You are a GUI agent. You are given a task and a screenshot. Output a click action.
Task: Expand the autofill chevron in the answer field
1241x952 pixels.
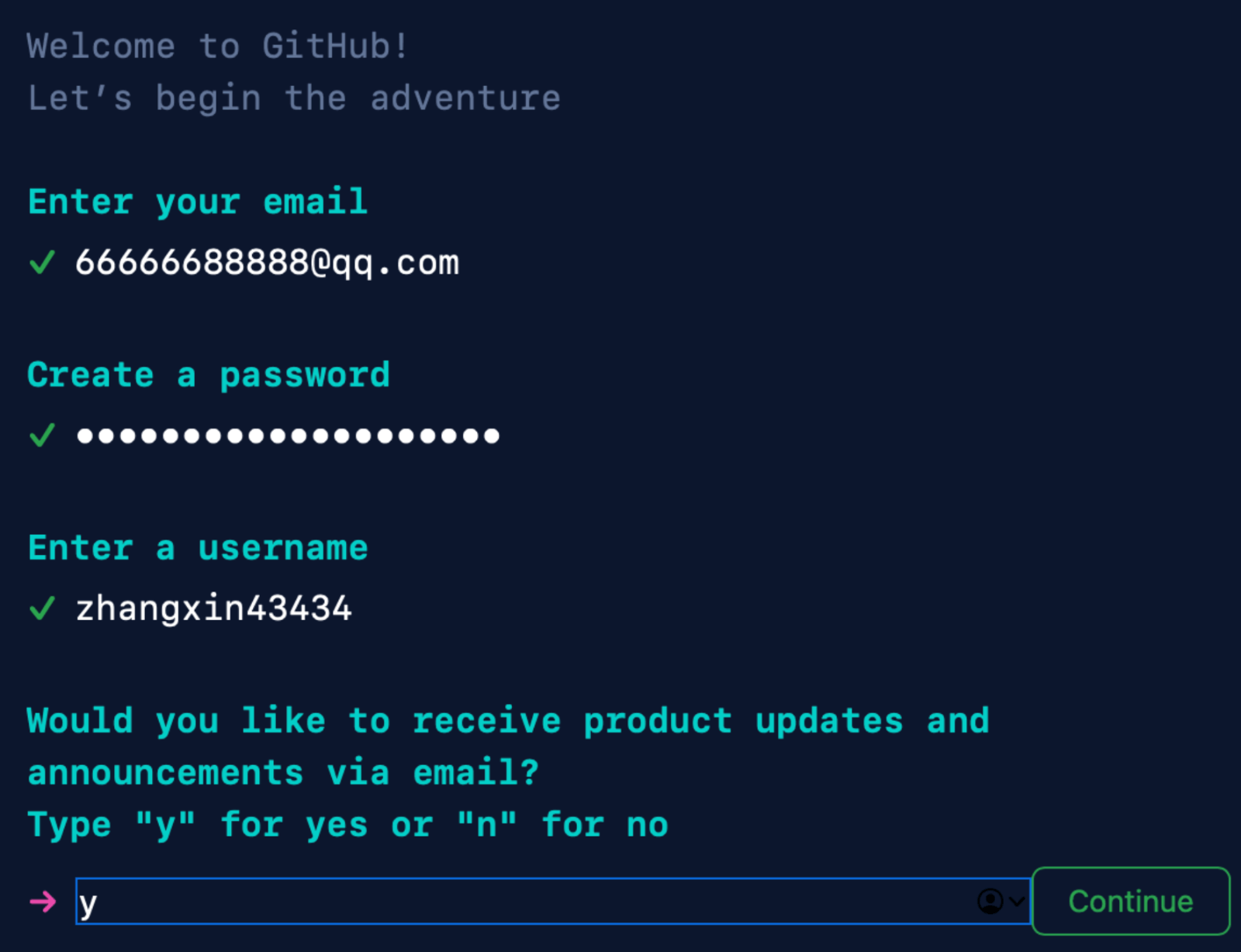click(x=1017, y=902)
